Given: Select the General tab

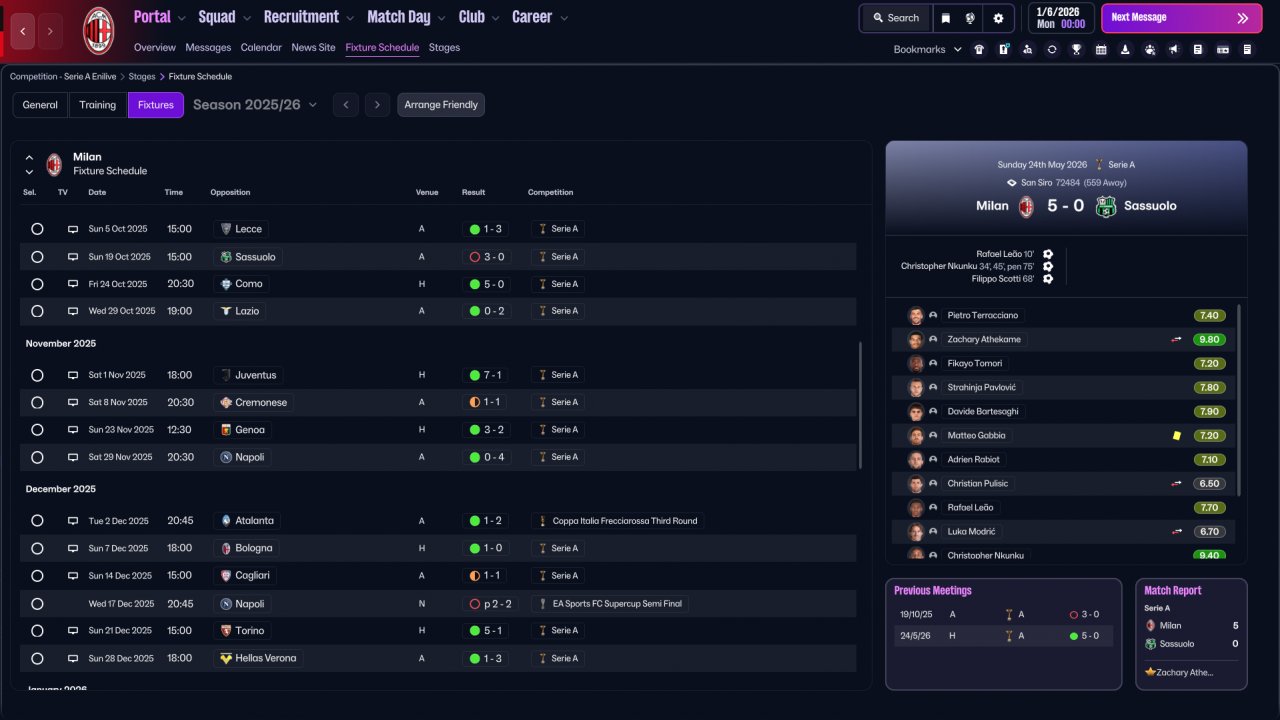Looking at the screenshot, I should tap(40, 105).
